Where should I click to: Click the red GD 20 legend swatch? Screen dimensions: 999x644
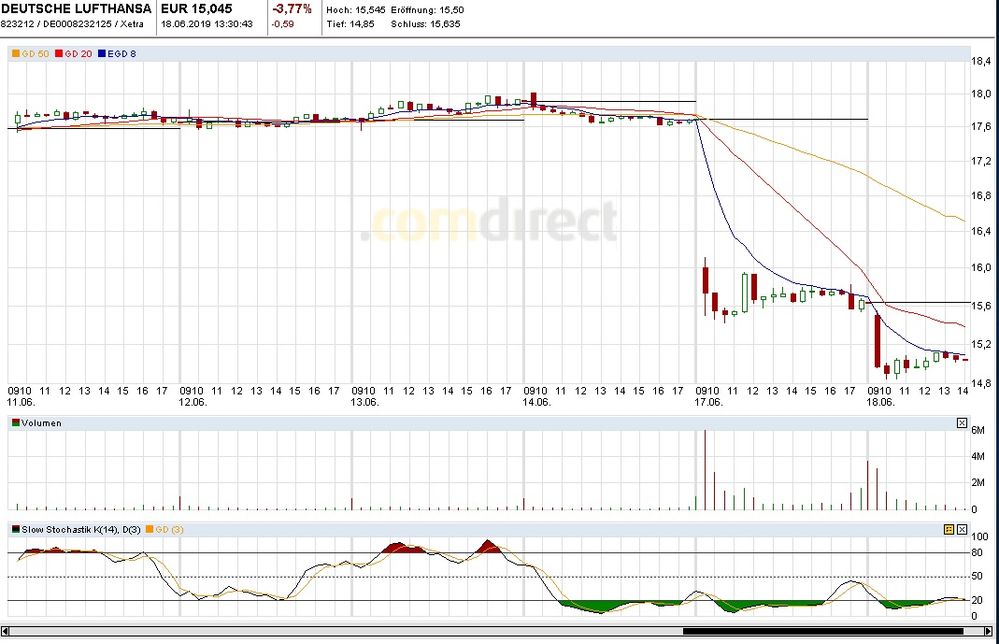point(59,54)
